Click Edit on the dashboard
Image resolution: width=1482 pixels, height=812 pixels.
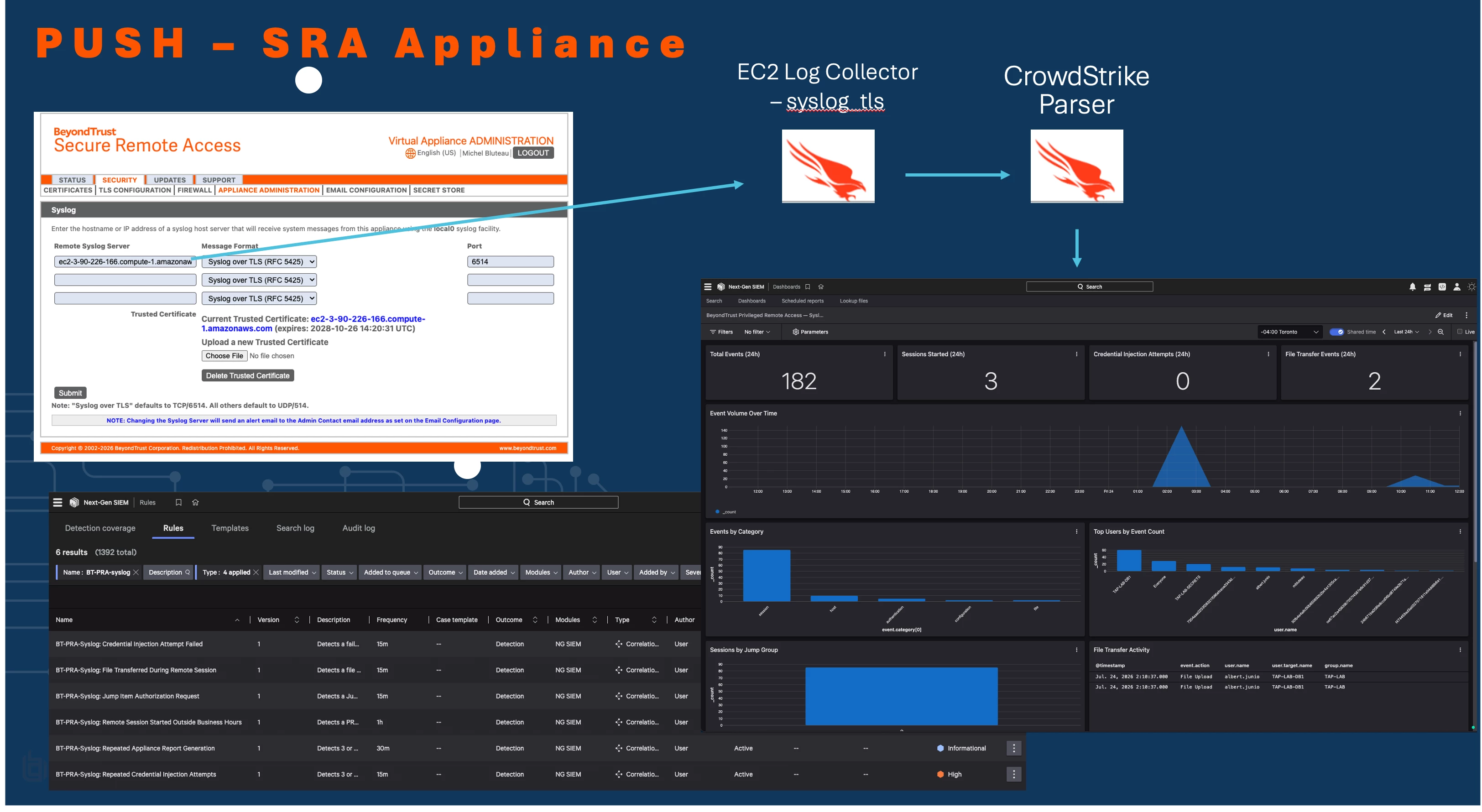[x=1444, y=315]
